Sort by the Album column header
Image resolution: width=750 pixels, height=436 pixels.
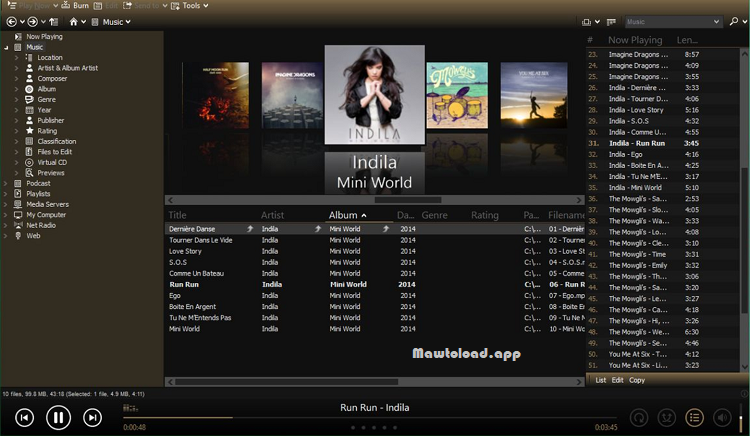click(x=343, y=215)
